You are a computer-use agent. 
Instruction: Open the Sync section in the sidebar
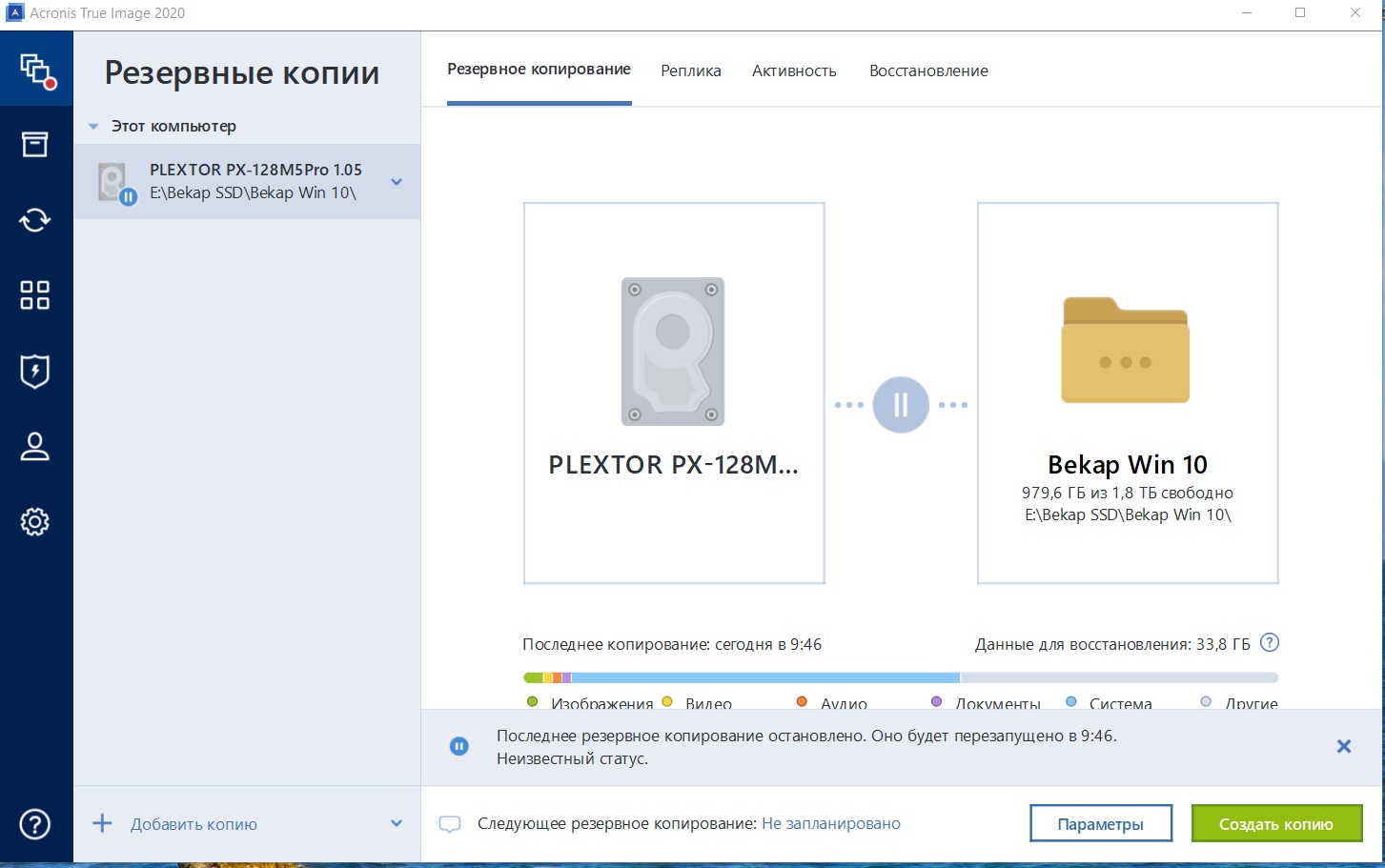(x=35, y=220)
